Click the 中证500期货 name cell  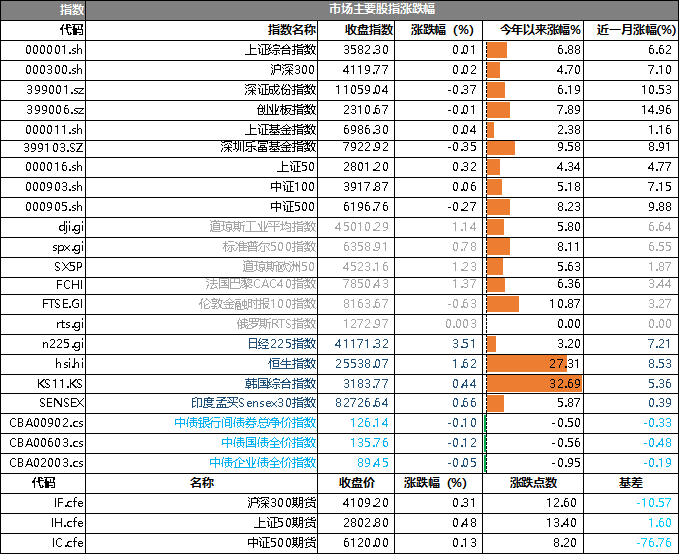click(202, 543)
